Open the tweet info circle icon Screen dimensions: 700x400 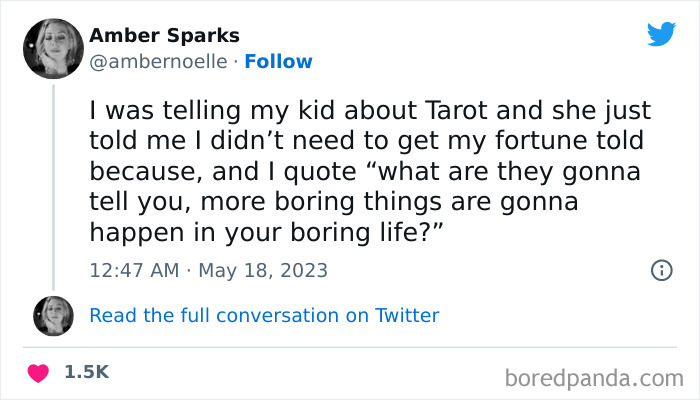(660, 270)
